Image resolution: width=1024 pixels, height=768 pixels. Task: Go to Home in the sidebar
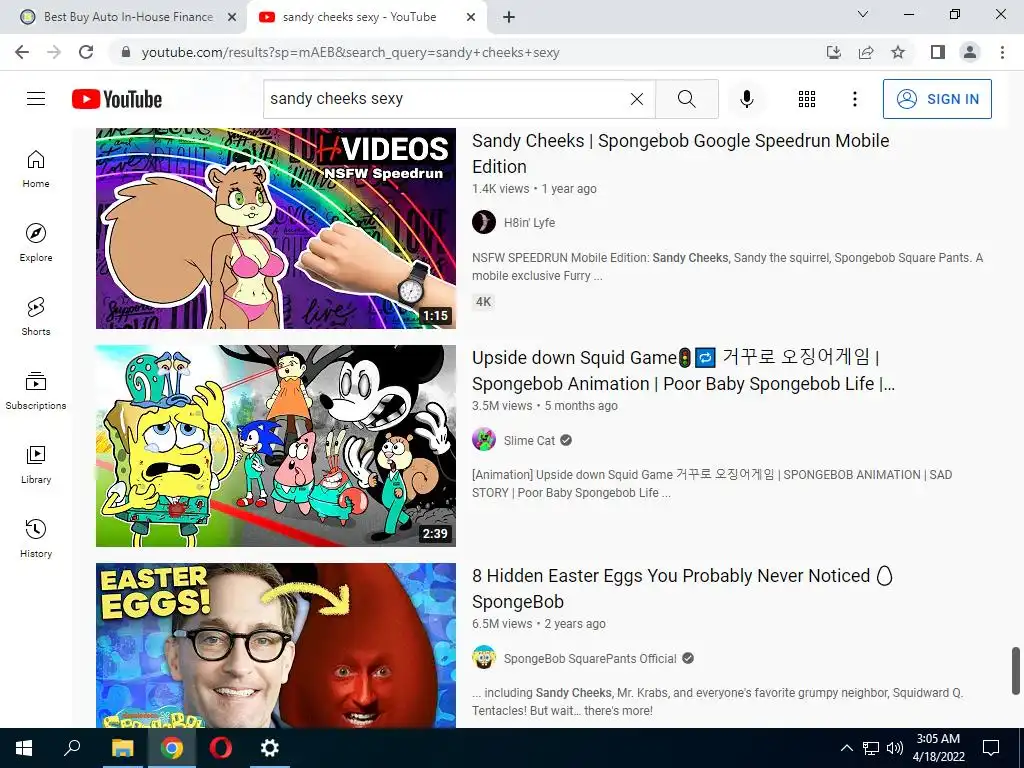[36, 168]
